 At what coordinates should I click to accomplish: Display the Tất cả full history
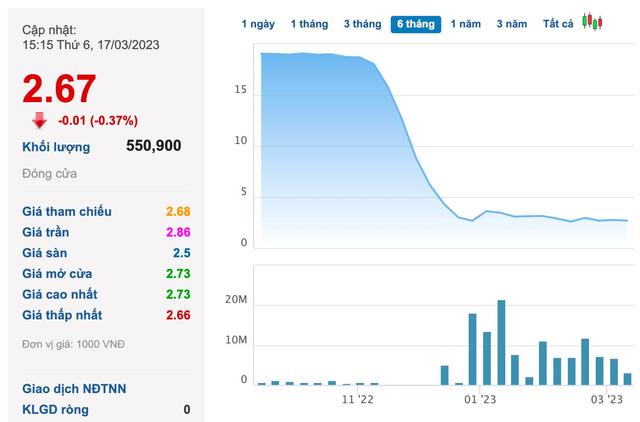click(558, 23)
